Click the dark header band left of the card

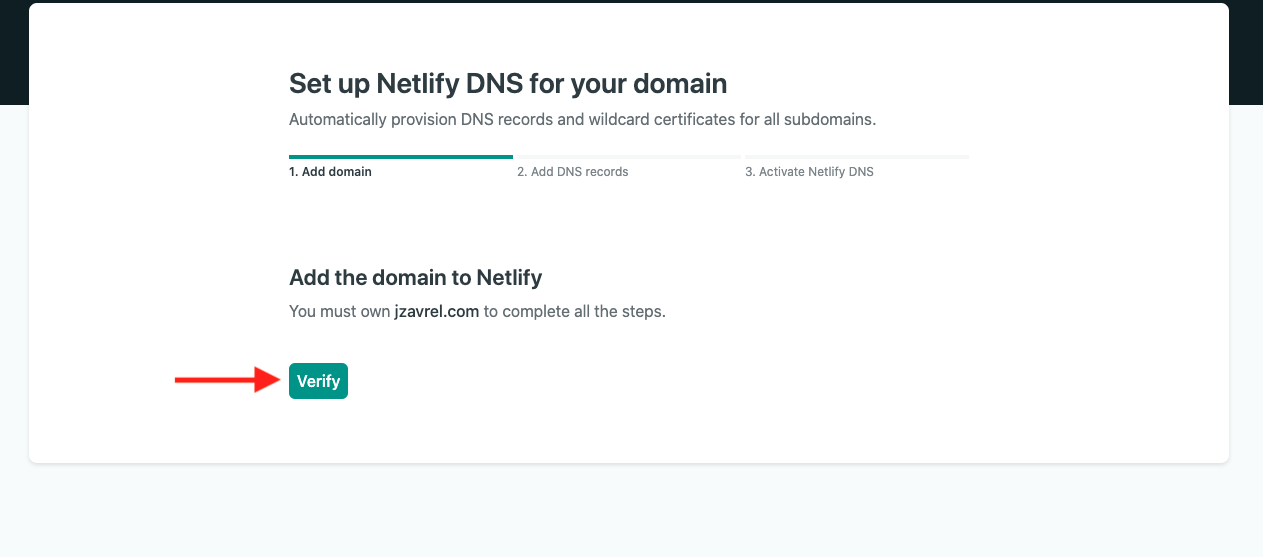14,52
